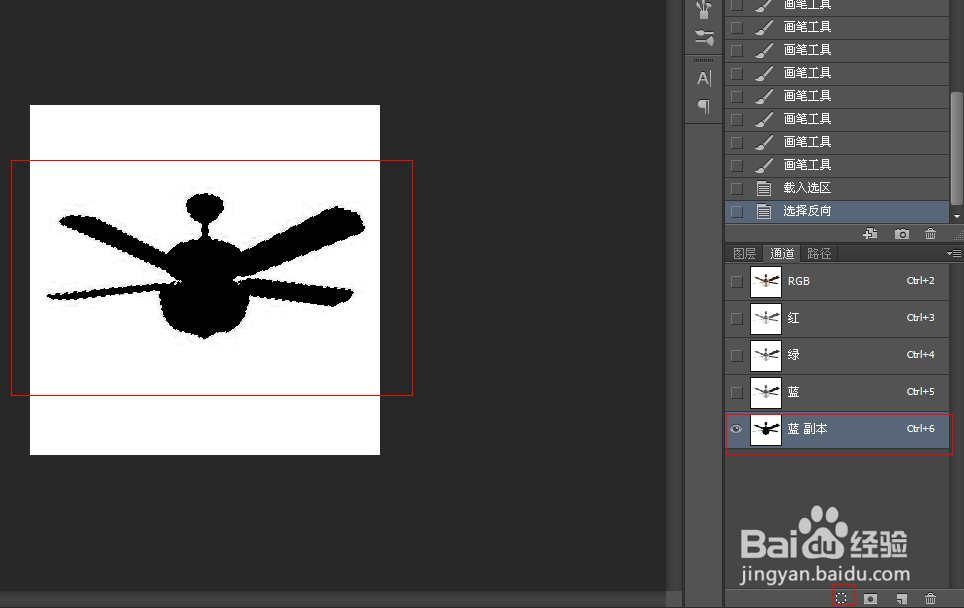The height and width of the screenshot is (608, 964).
Task: Click the History panel scroll-down arrow
Action: coord(957,216)
